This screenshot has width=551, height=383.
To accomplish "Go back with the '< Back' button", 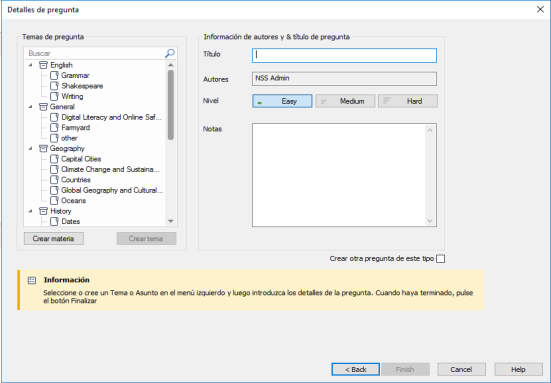I will (x=356, y=369).
